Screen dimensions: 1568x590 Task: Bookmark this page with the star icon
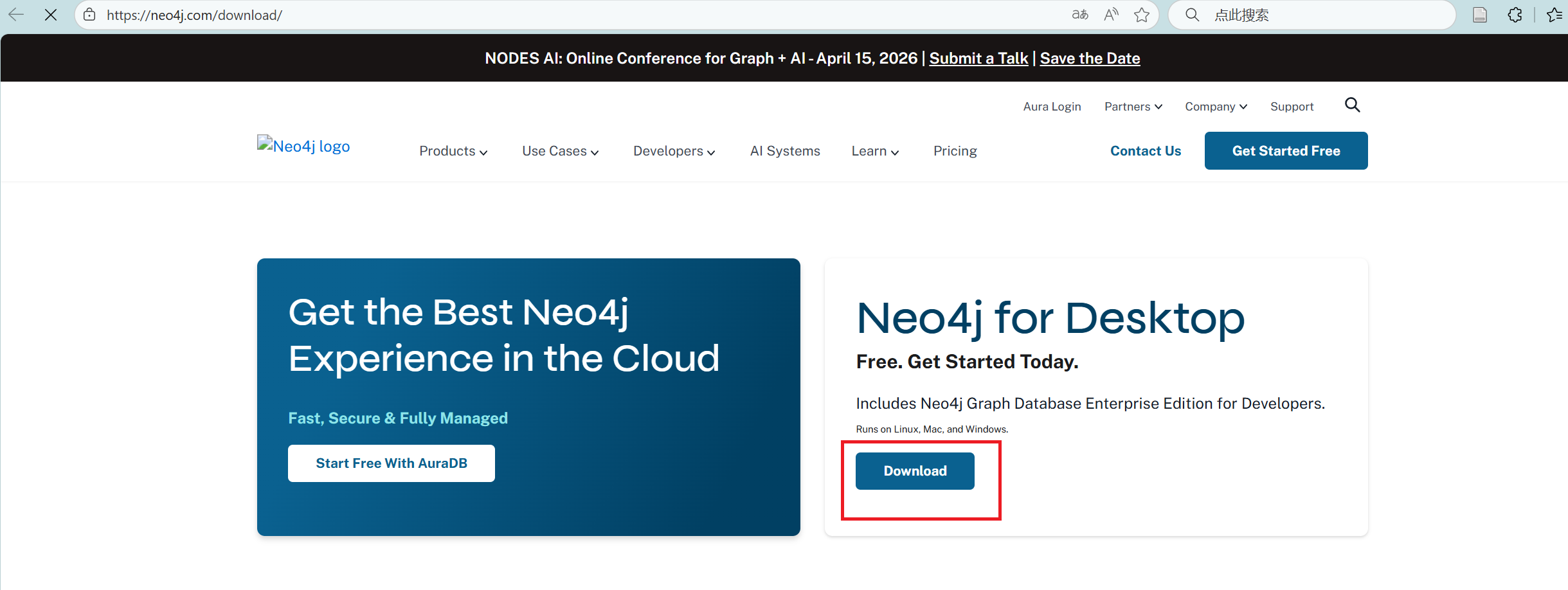1142,15
